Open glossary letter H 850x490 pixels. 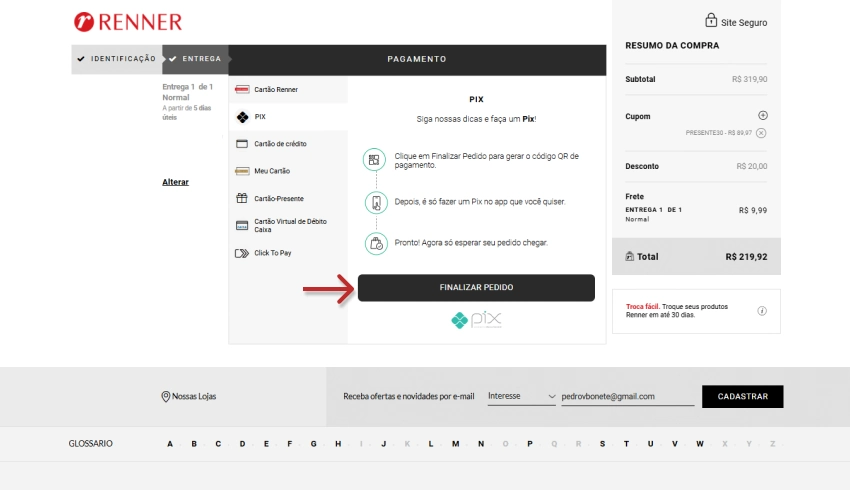point(338,444)
